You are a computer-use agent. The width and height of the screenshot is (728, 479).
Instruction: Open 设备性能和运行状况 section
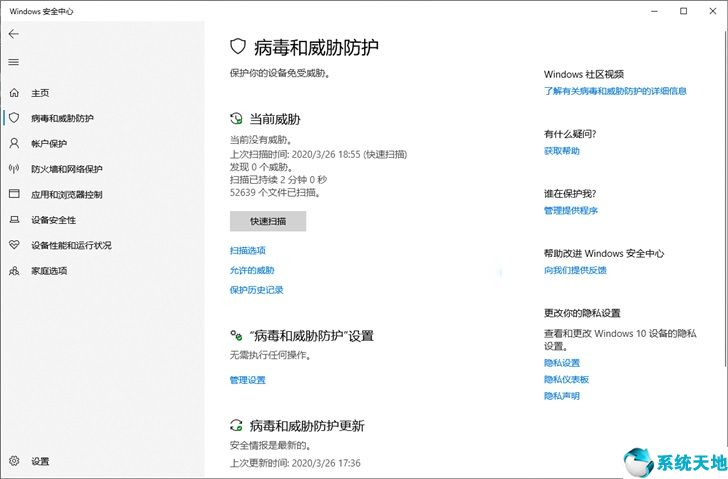coord(71,245)
